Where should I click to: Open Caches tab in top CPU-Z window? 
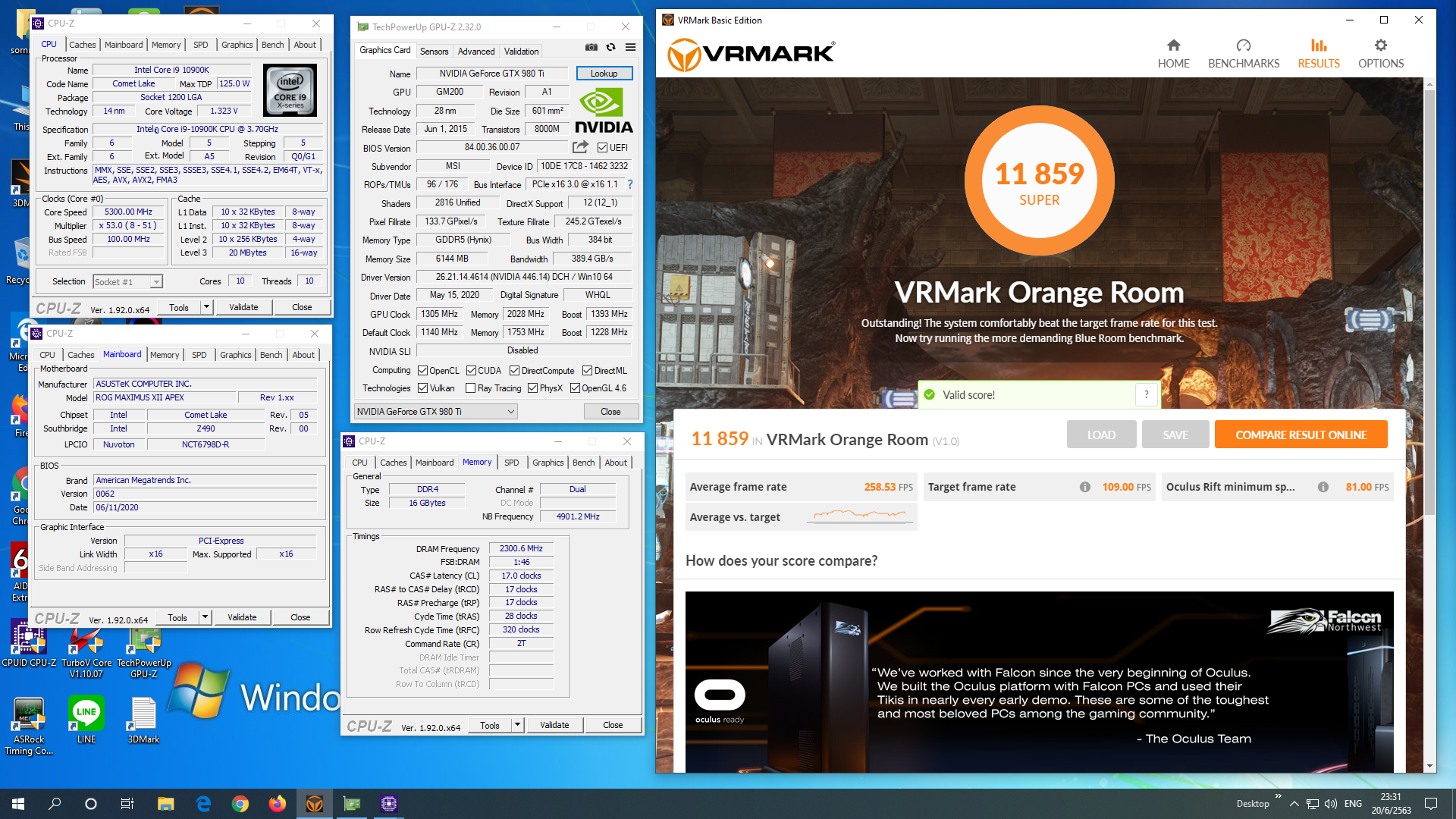(x=82, y=45)
